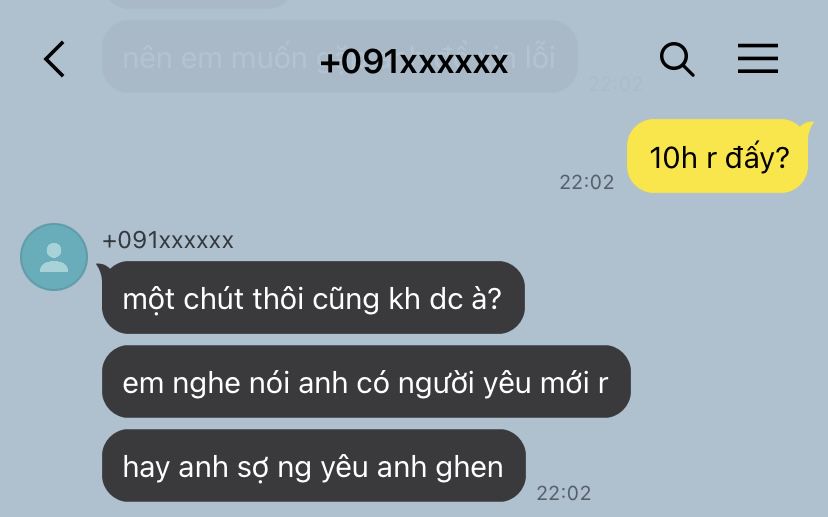This screenshot has height=517, width=828.
Task: Open the hamburger menu icon
Action: point(758,59)
